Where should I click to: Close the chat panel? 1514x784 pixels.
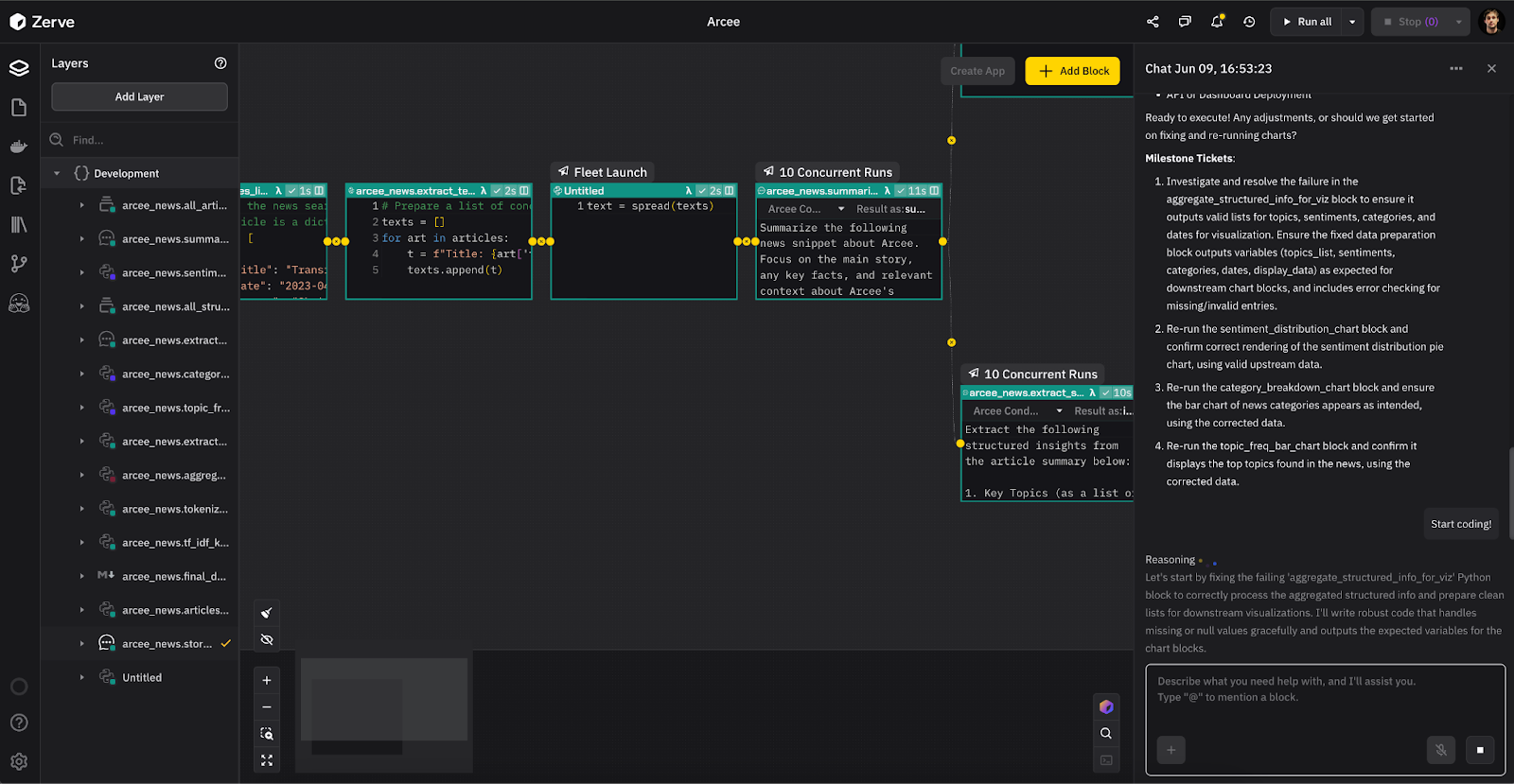[x=1491, y=69]
